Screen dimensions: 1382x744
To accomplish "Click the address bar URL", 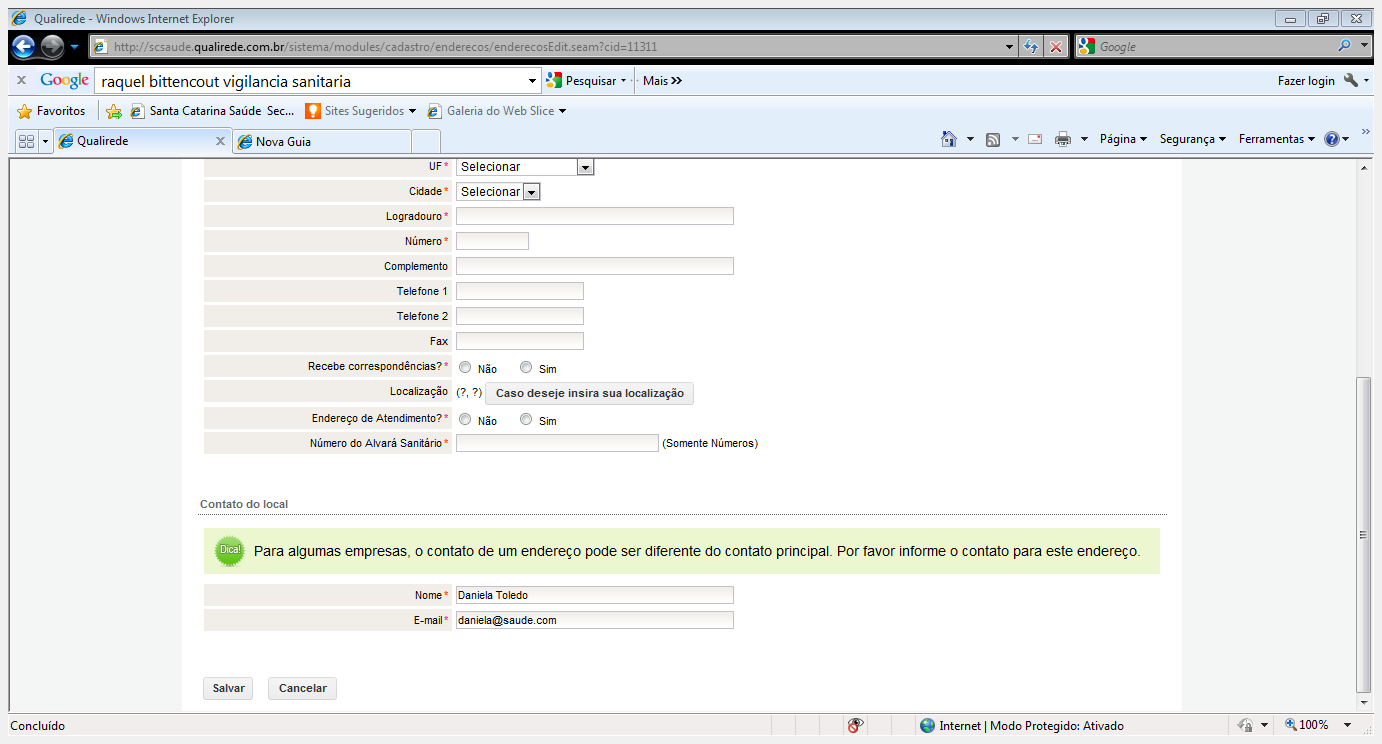I will (385, 47).
